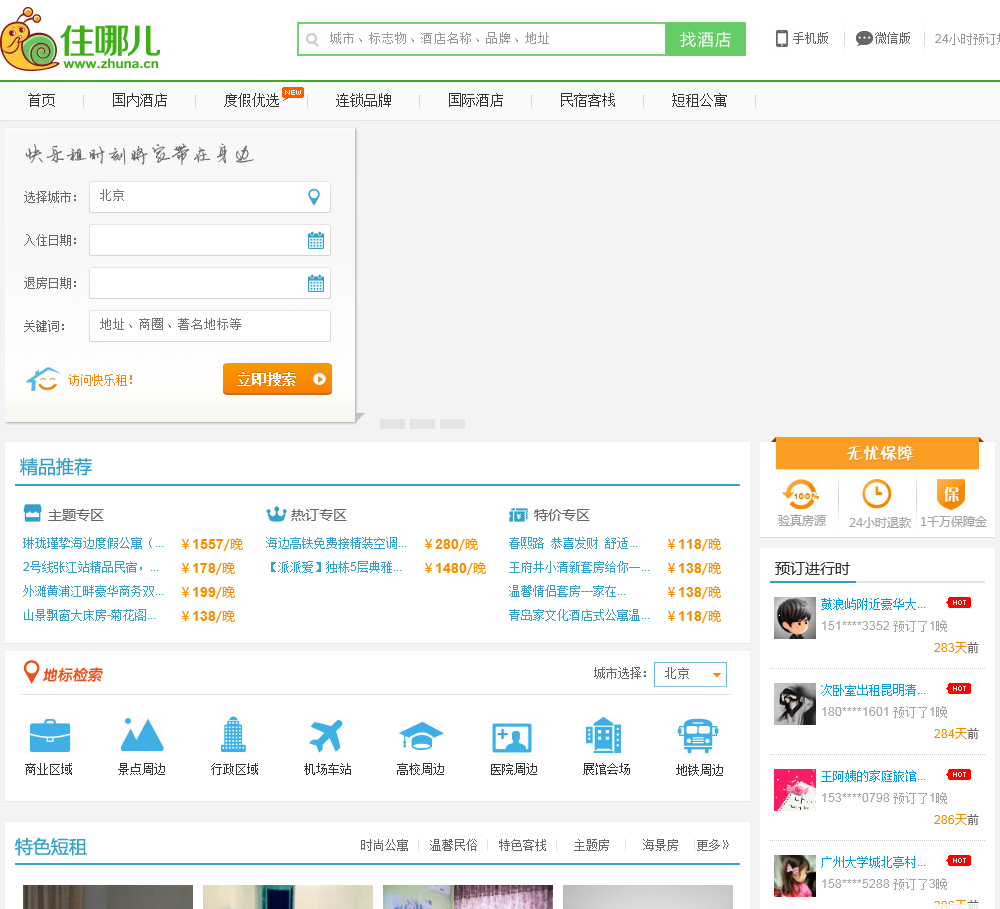Open the 微信版 chat bubble icon
Screen dimensions: 1000x909
(x=864, y=39)
